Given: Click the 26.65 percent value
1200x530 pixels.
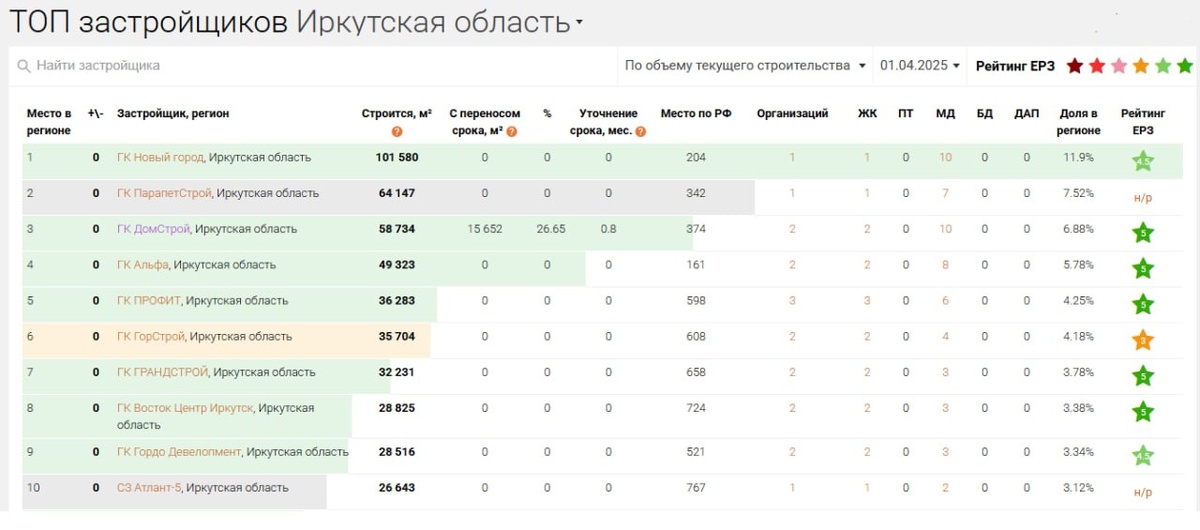Looking at the screenshot, I should (x=551, y=229).
